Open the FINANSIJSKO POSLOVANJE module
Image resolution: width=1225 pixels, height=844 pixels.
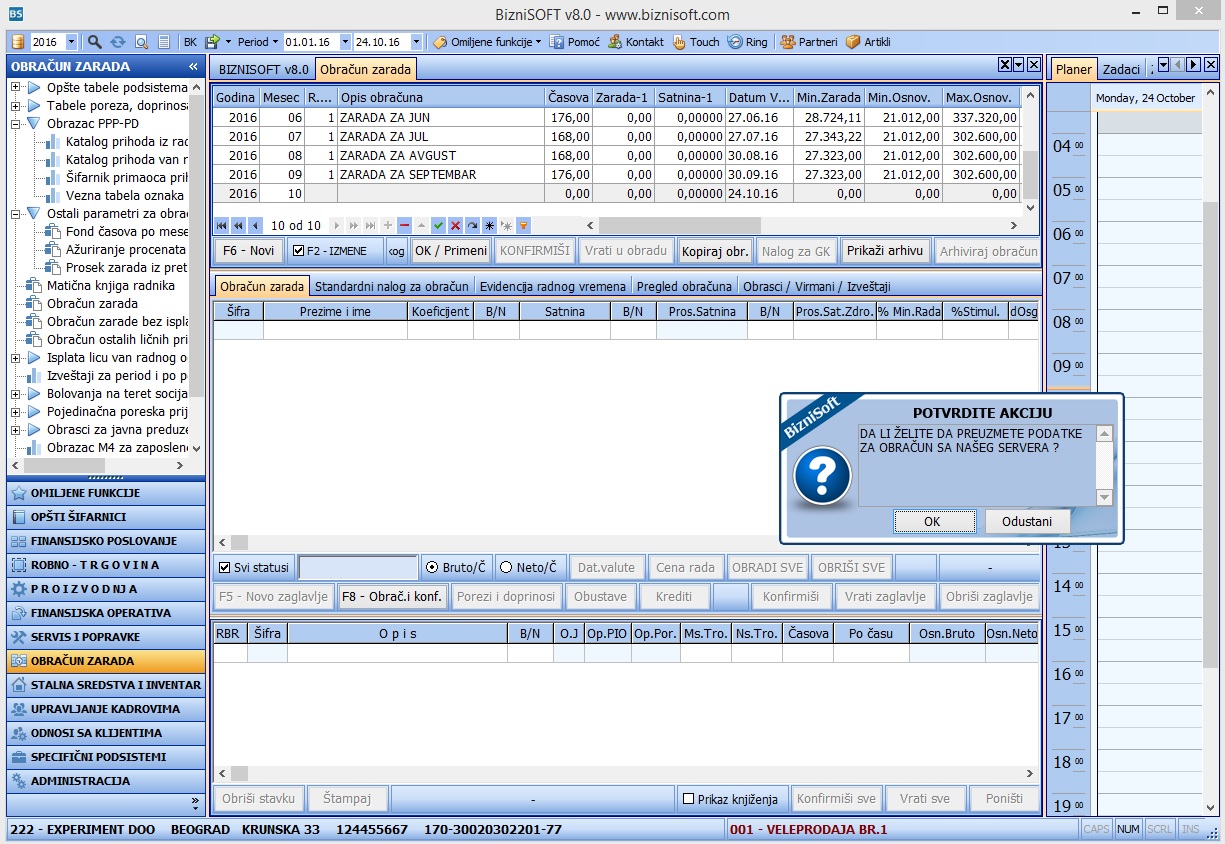(x=104, y=541)
